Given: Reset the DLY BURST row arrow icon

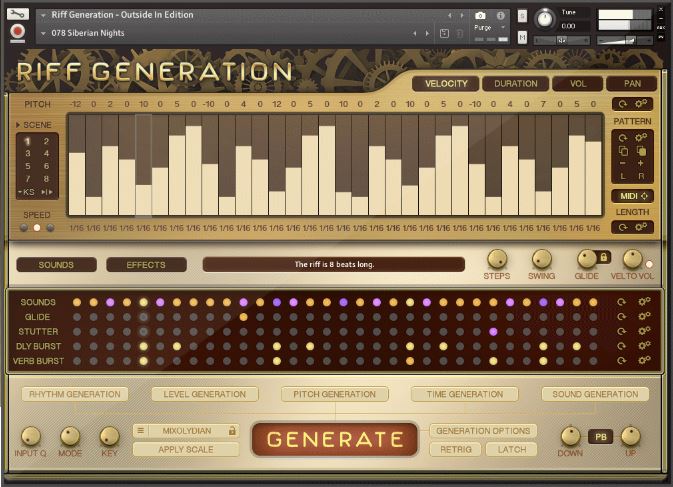Looking at the screenshot, I should (x=621, y=346).
